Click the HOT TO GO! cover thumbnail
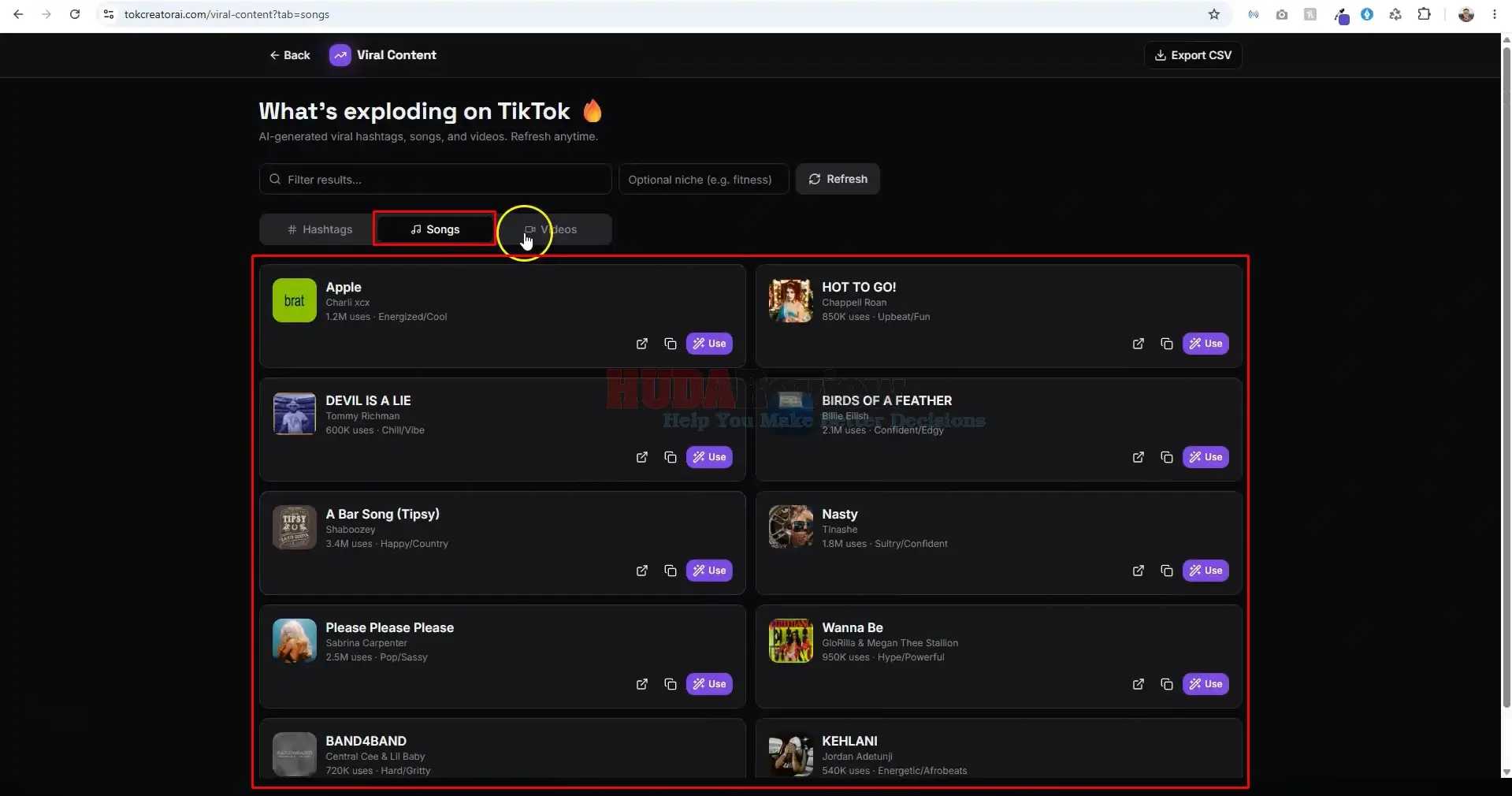Viewport: 1512px width, 796px height. (791, 300)
